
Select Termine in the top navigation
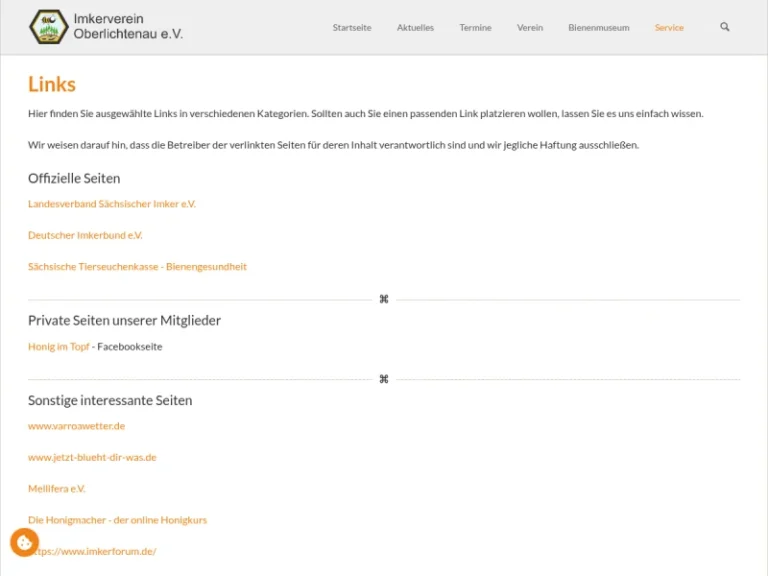coord(475,28)
